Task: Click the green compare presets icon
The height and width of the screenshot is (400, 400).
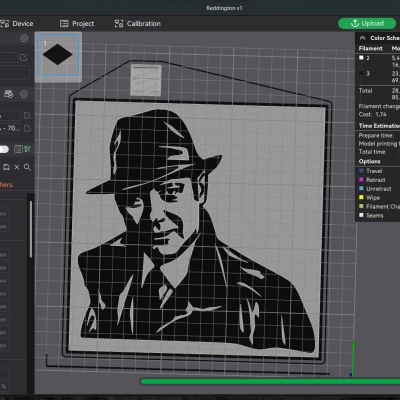Action: click(x=27, y=149)
